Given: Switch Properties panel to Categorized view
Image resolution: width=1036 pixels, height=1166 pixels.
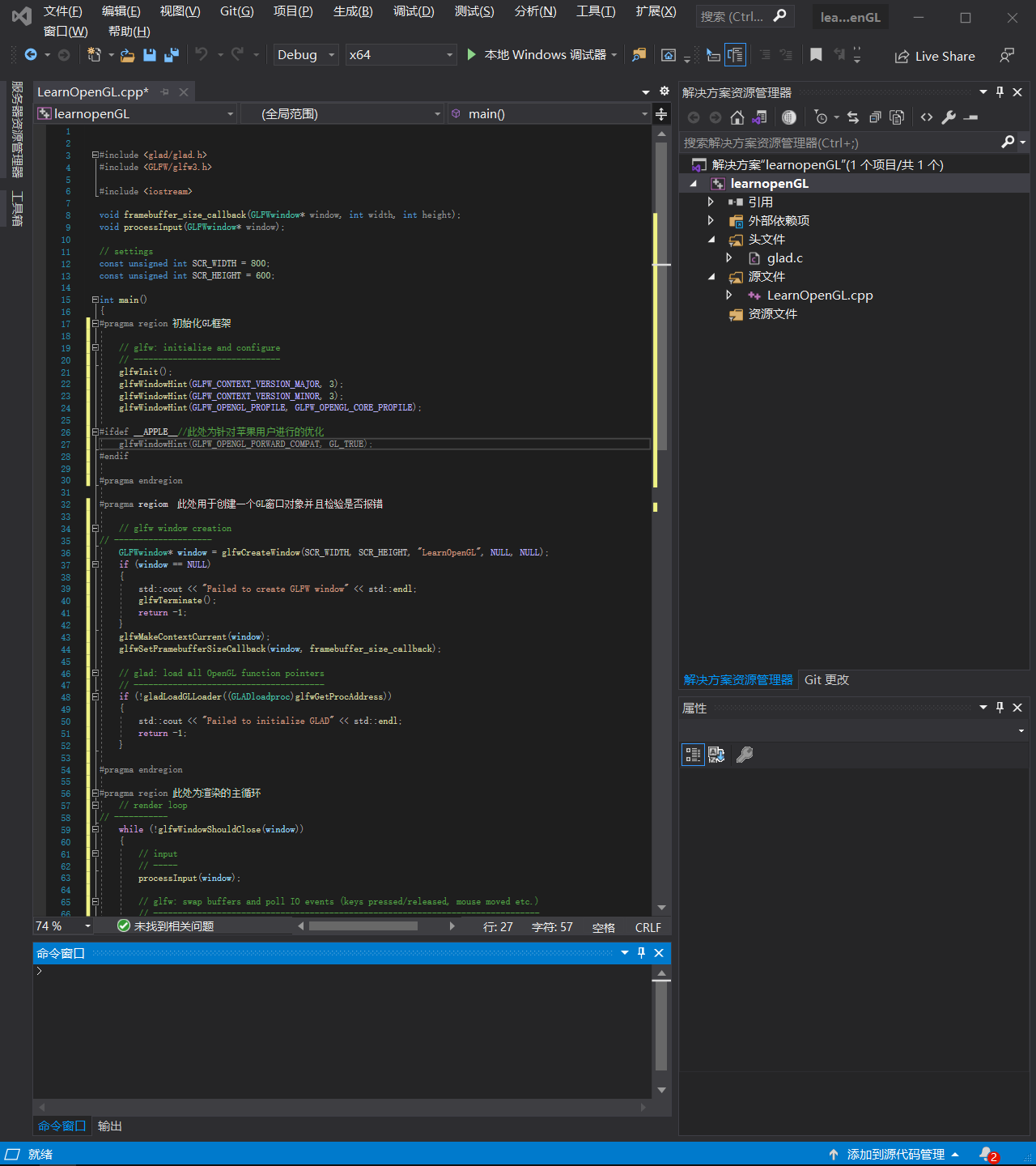Looking at the screenshot, I should (x=693, y=755).
